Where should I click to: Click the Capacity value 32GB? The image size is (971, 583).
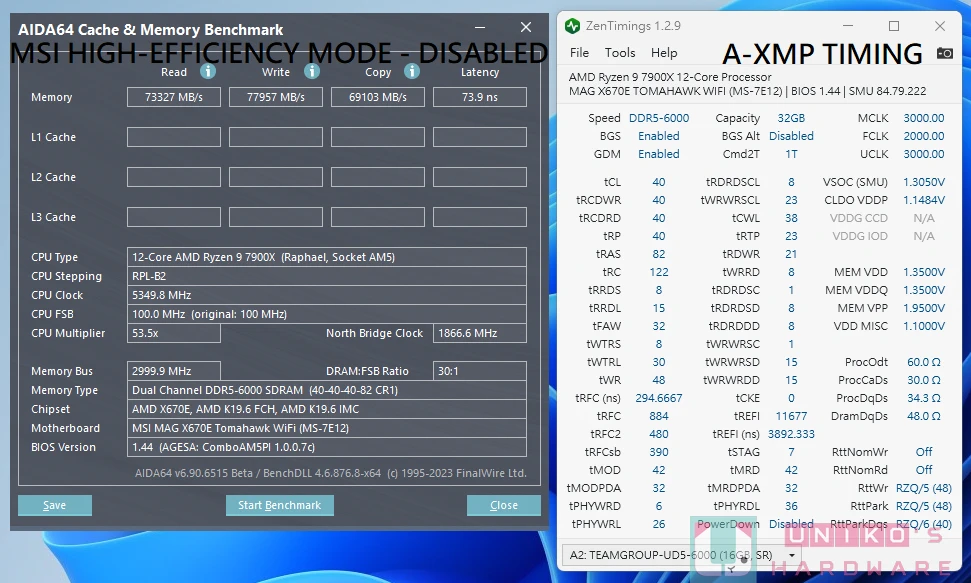click(x=791, y=118)
